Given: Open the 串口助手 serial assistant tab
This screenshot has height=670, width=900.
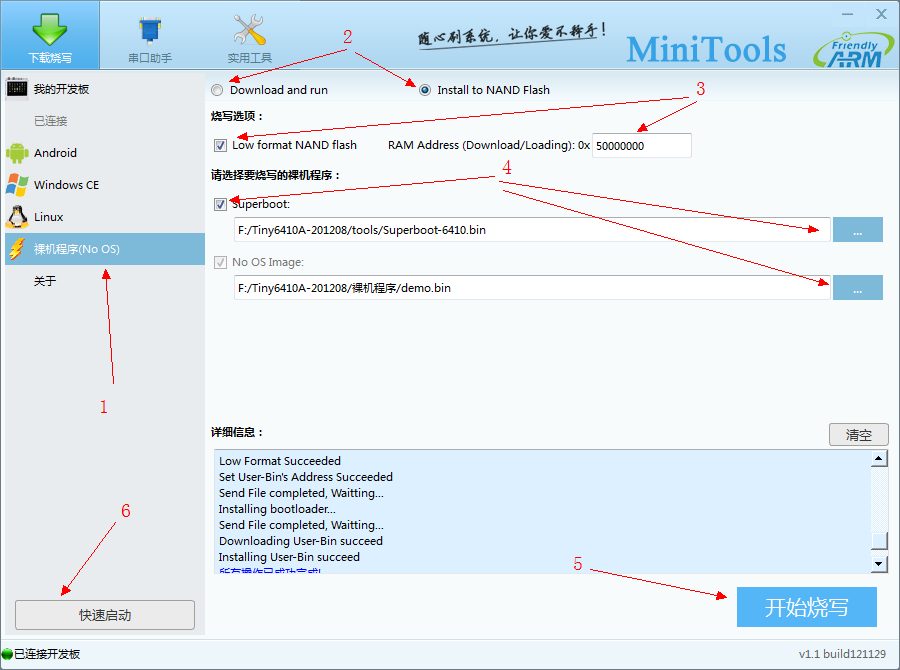Looking at the screenshot, I should tap(150, 40).
